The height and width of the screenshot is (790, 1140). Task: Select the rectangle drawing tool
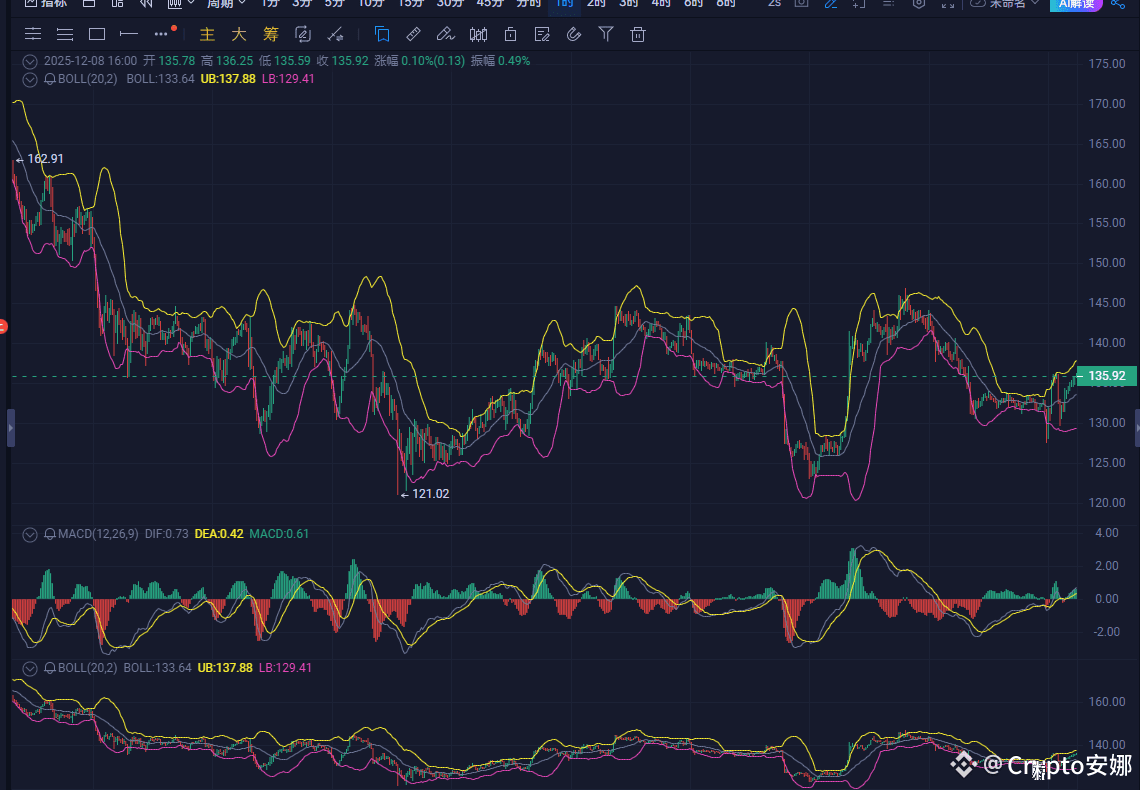(x=97, y=35)
